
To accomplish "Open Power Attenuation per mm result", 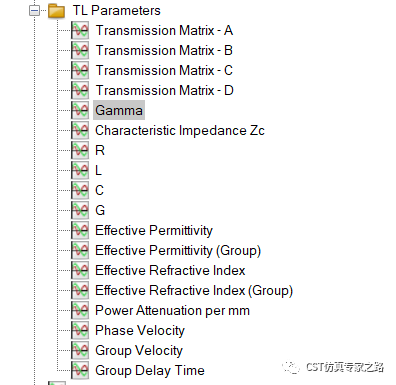I will tap(172, 311).
